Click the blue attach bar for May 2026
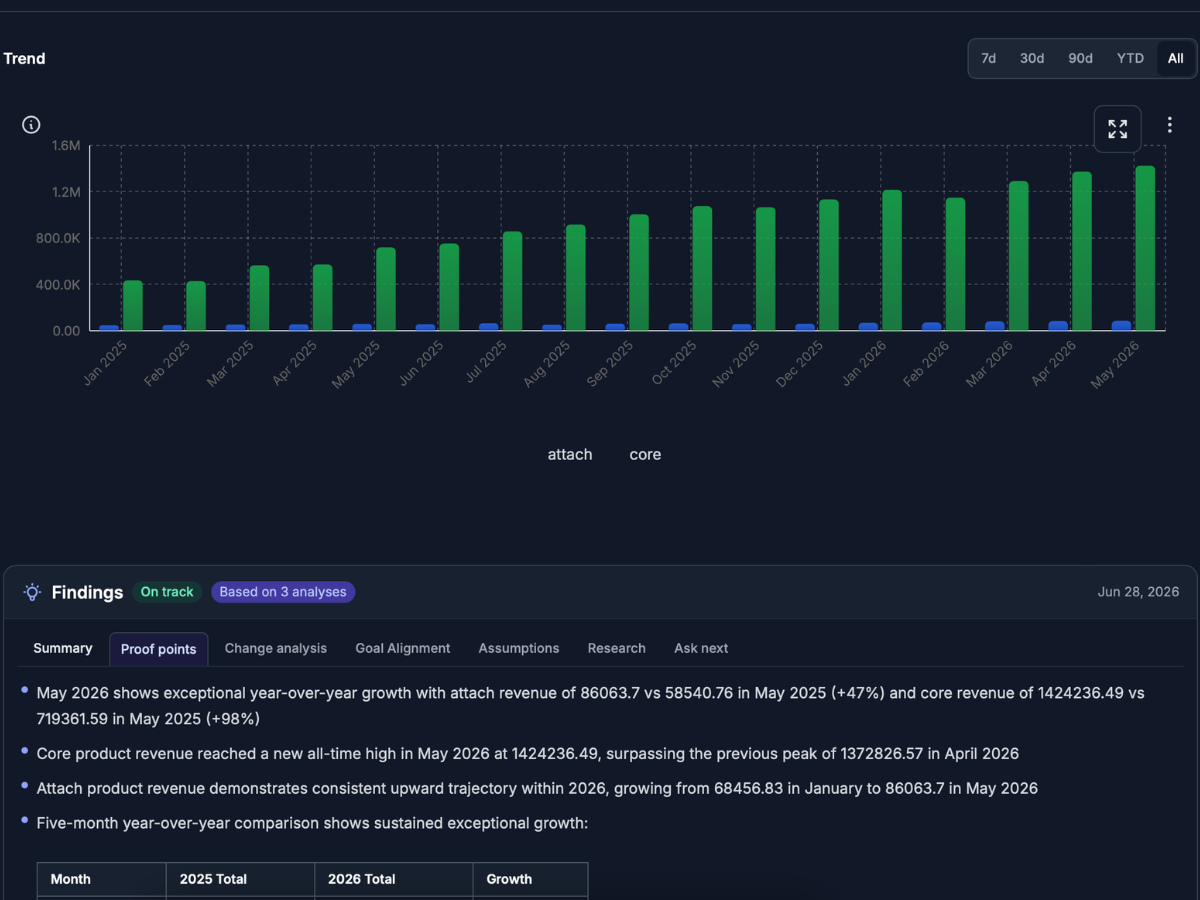Viewport: 1200px width, 900px height. (x=1122, y=325)
